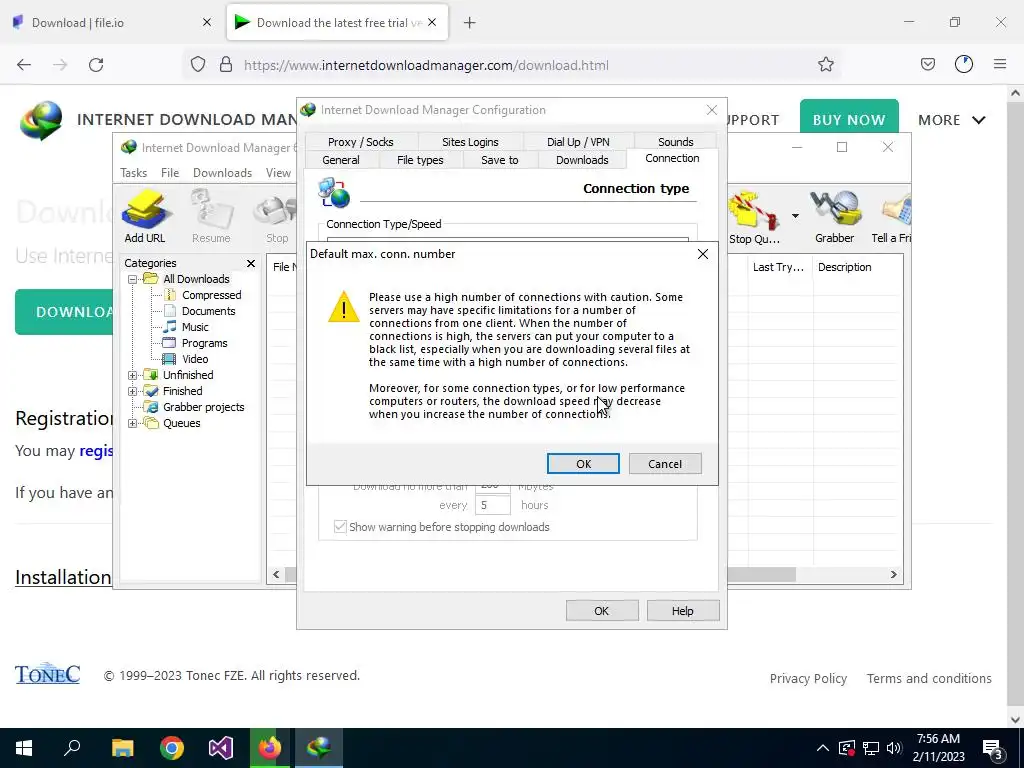Image resolution: width=1024 pixels, height=768 pixels.
Task: Click the Tell a Friend toolbar icon
Action: (892, 217)
